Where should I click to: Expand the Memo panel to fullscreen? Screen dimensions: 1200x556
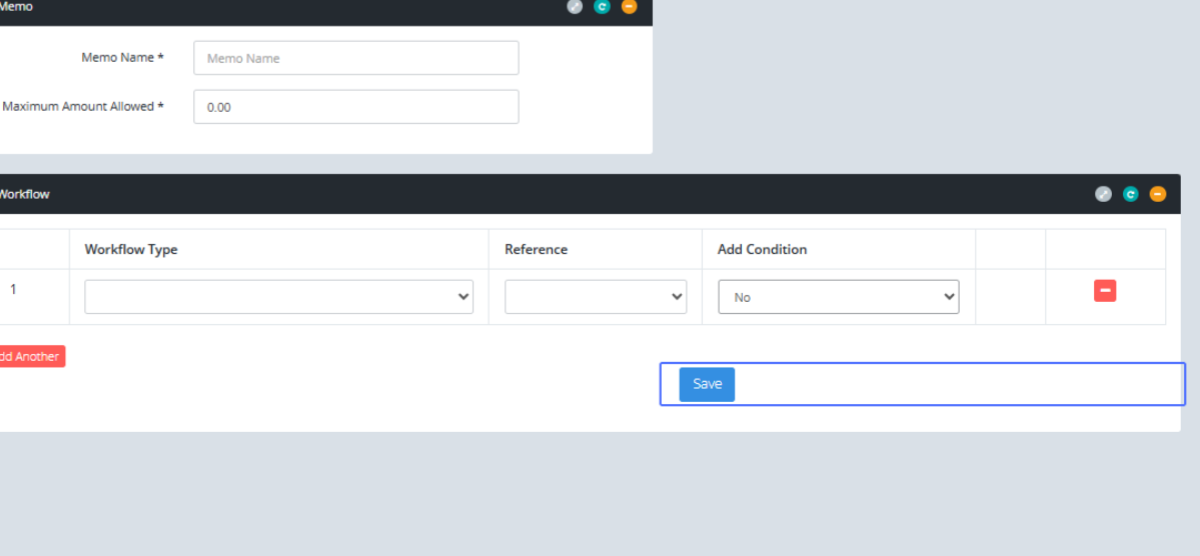(574, 6)
